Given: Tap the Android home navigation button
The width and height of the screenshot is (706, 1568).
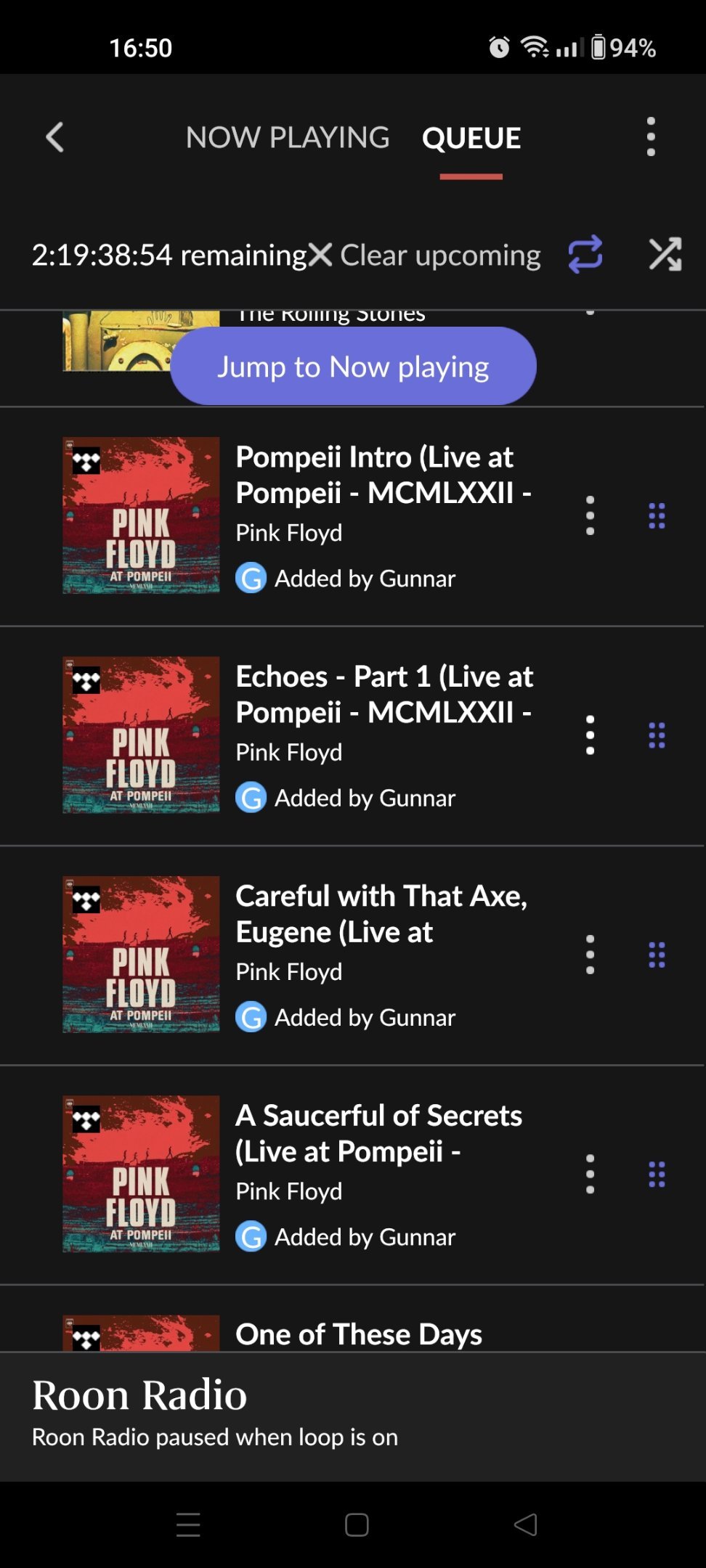Looking at the screenshot, I should (x=357, y=1524).
